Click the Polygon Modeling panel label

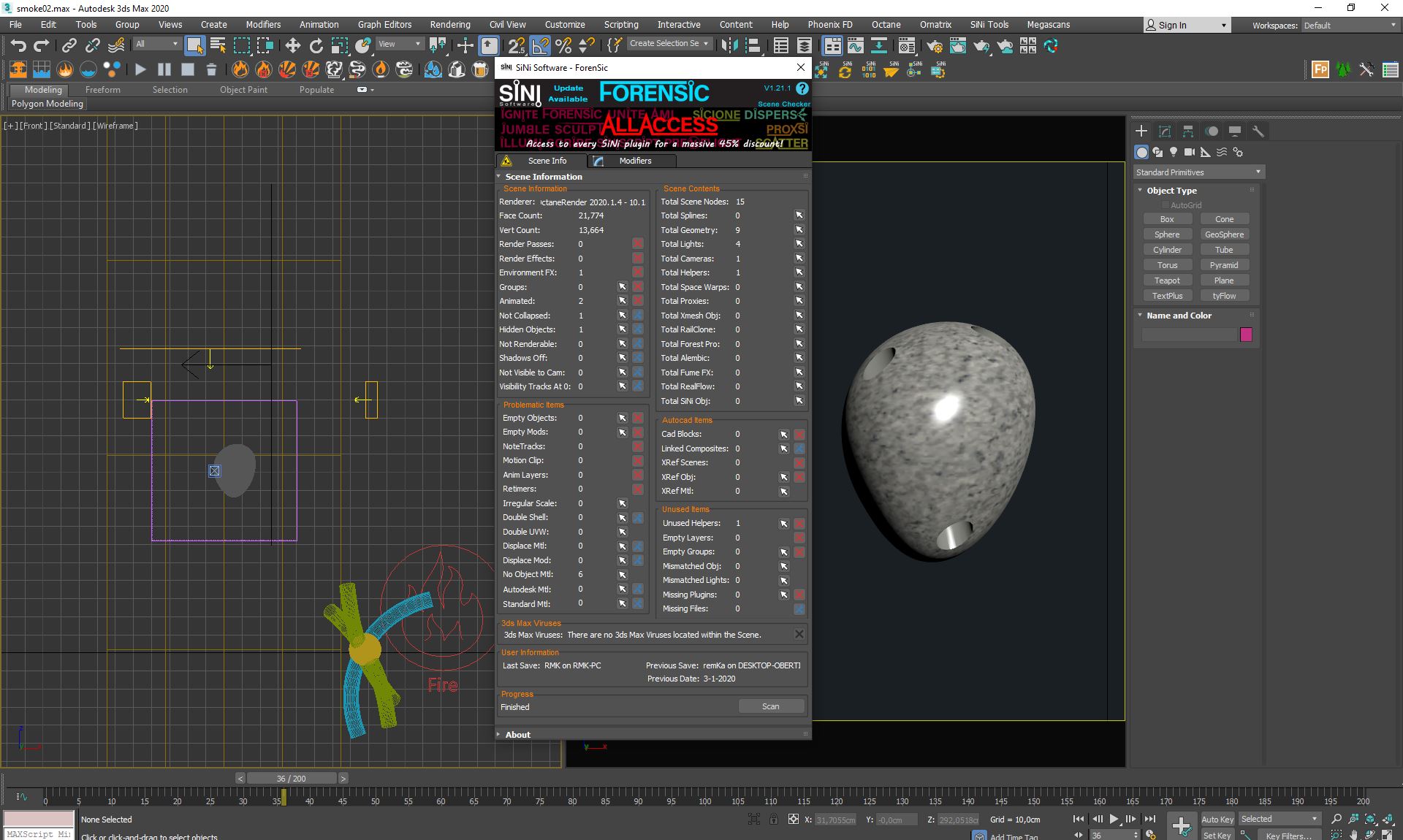coord(47,104)
